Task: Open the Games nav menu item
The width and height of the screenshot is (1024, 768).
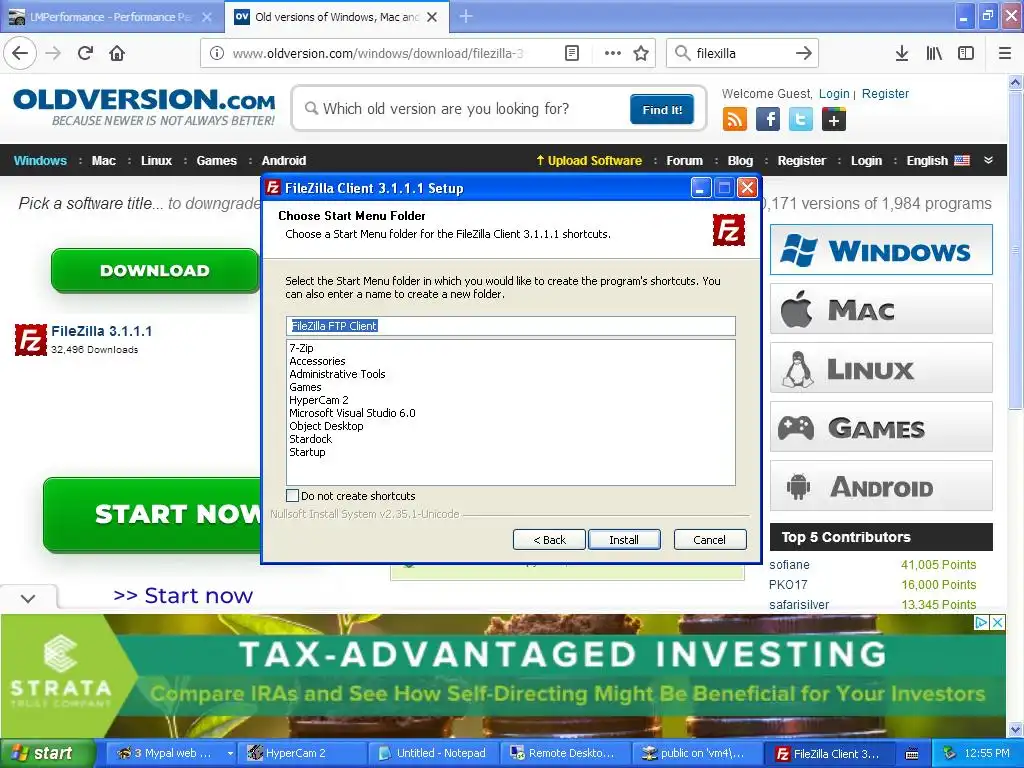Action: (x=216, y=161)
